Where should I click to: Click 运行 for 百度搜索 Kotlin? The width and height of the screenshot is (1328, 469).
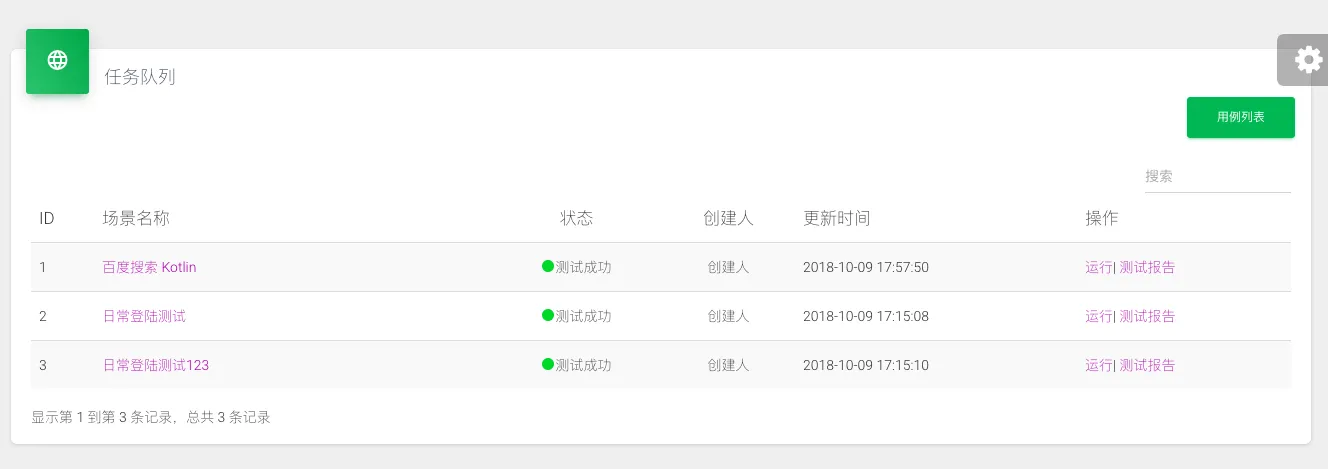pyautogui.click(x=1098, y=267)
